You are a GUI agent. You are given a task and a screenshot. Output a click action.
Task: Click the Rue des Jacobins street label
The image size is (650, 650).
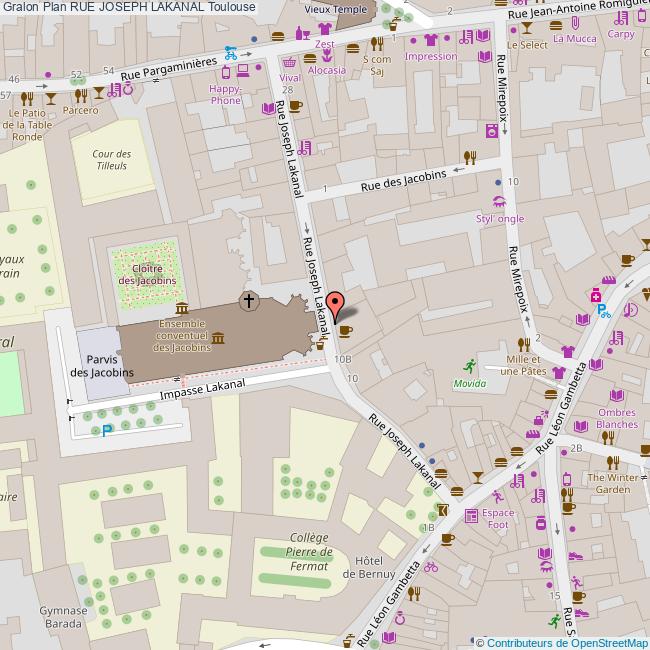pyautogui.click(x=403, y=180)
